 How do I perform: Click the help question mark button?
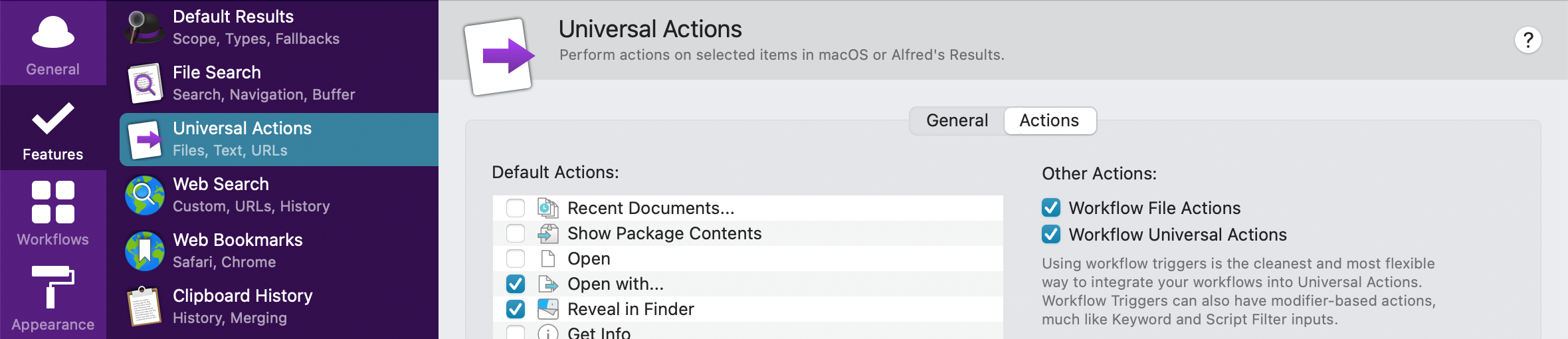[1527, 41]
